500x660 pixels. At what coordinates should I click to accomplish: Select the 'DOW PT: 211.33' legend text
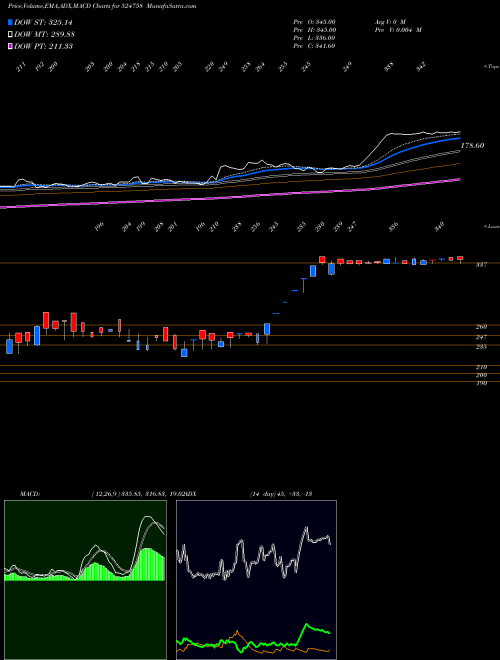point(44,46)
